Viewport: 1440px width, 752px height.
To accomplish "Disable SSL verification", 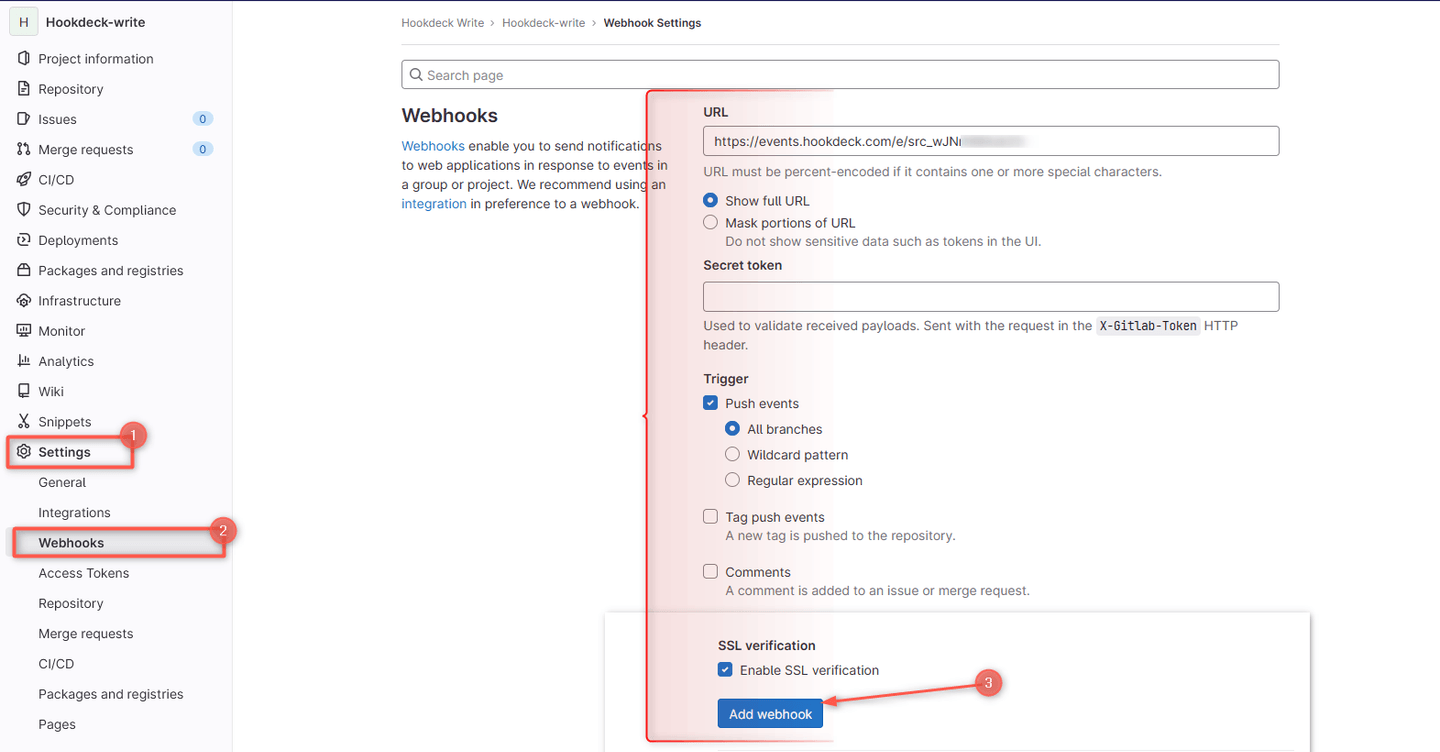I will tap(725, 670).
